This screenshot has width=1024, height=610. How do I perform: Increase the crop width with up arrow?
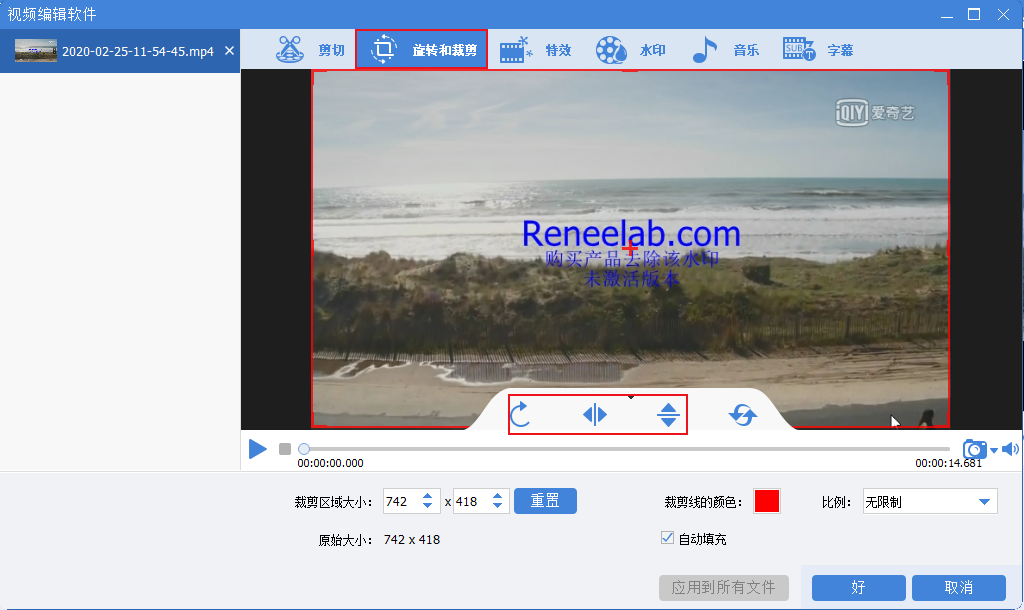pyautogui.click(x=428, y=496)
